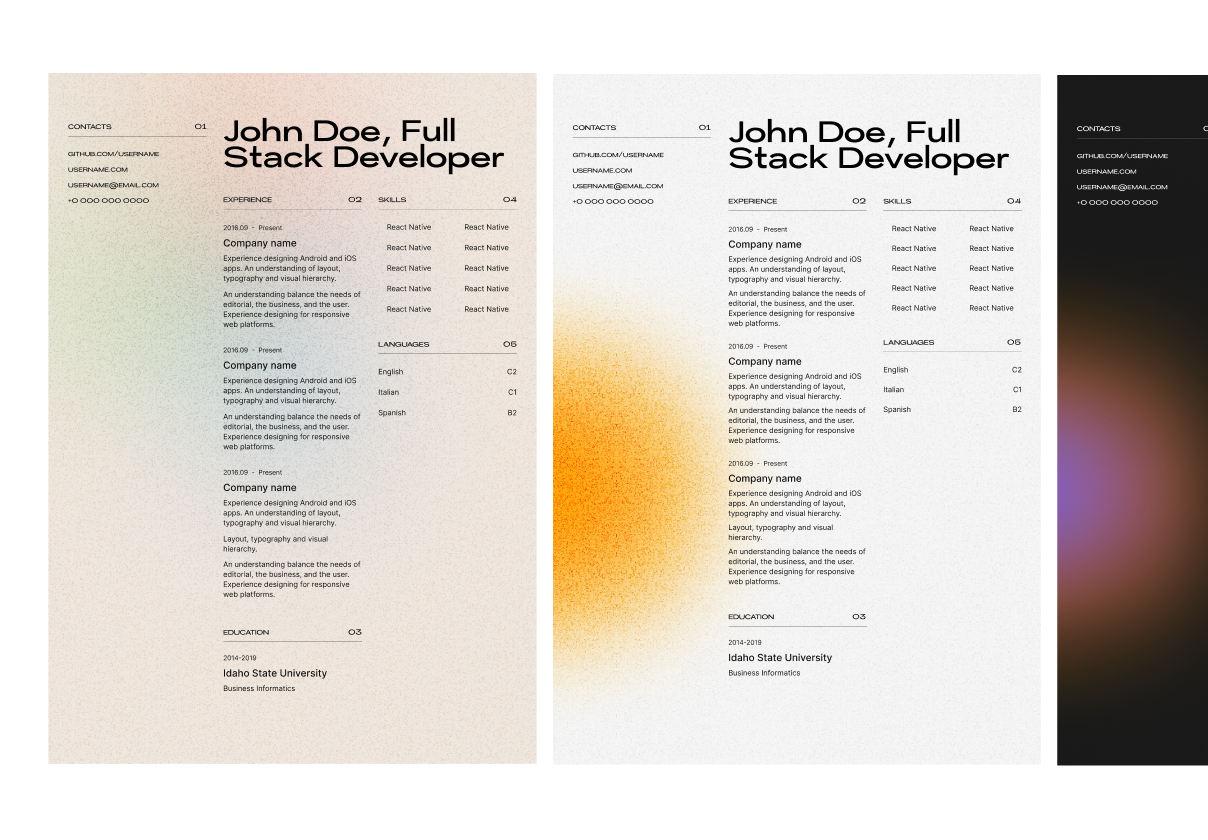The height and width of the screenshot is (840, 1208).
Task: Click the 'John Doe, Full Stack Developer' title on beige resume
Action: click(363, 144)
